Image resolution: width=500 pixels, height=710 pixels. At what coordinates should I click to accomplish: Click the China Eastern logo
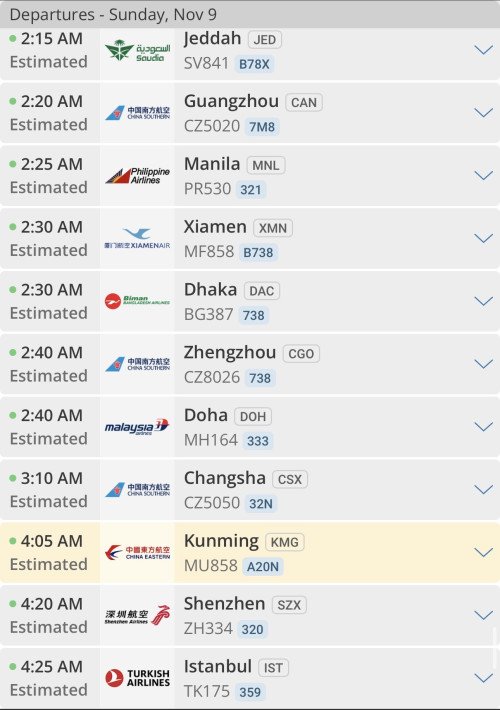pos(137,552)
